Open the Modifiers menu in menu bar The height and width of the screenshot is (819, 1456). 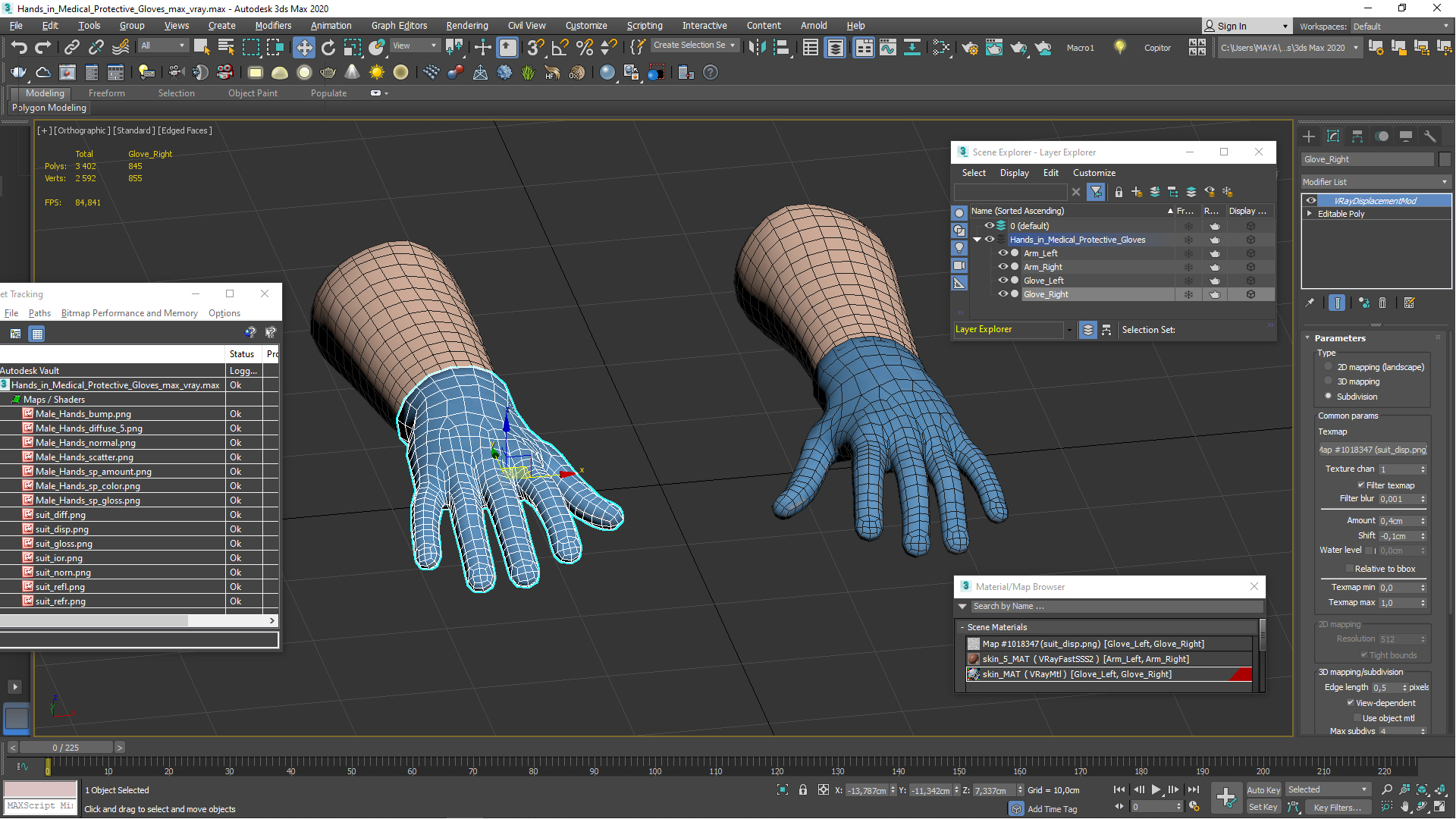(272, 25)
